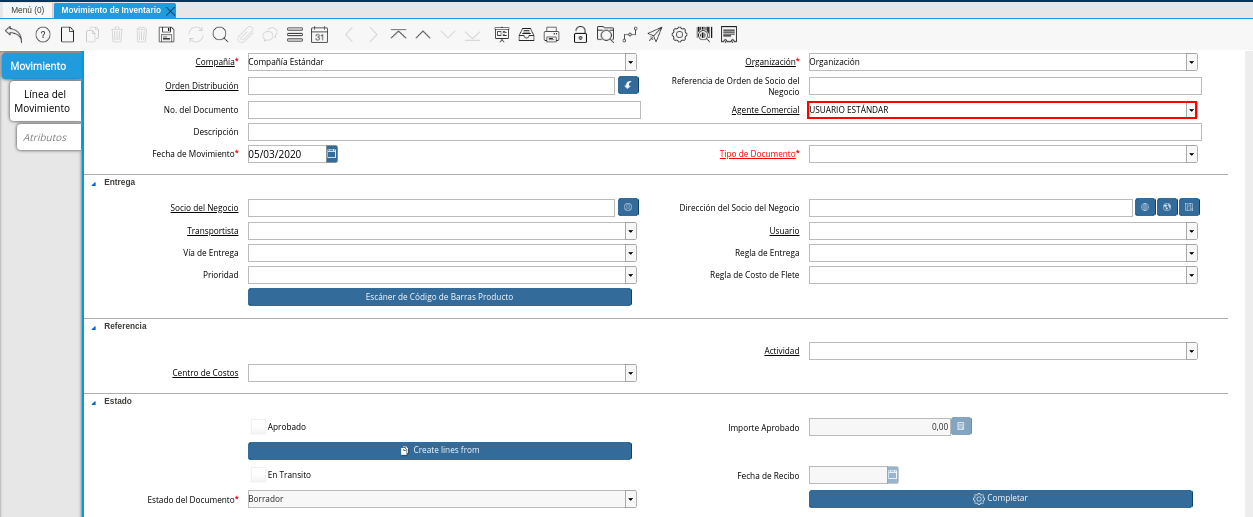This screenshot has height=517, width=1253.
Task: Click the padlock icon in toolbar
Action: coord(580,34)
